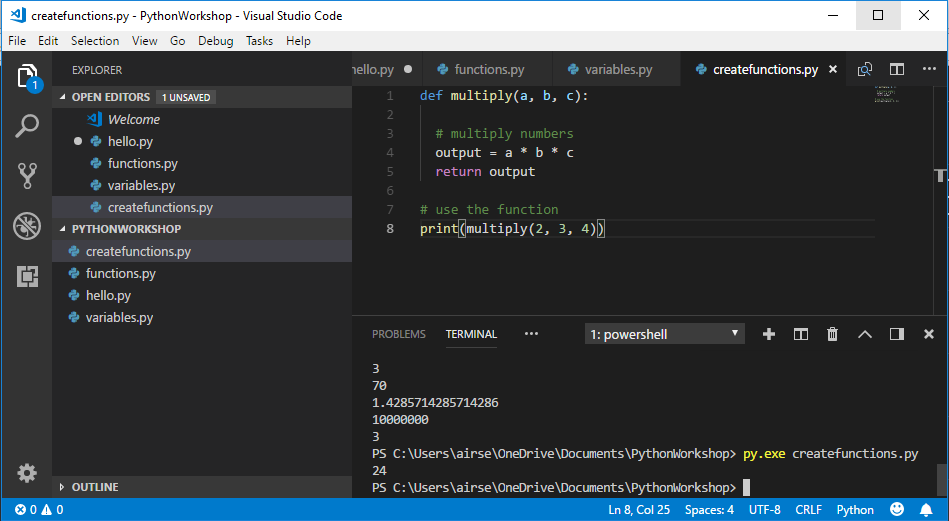Open the View menu
This screenshot has height=521, width=949.
145,41
